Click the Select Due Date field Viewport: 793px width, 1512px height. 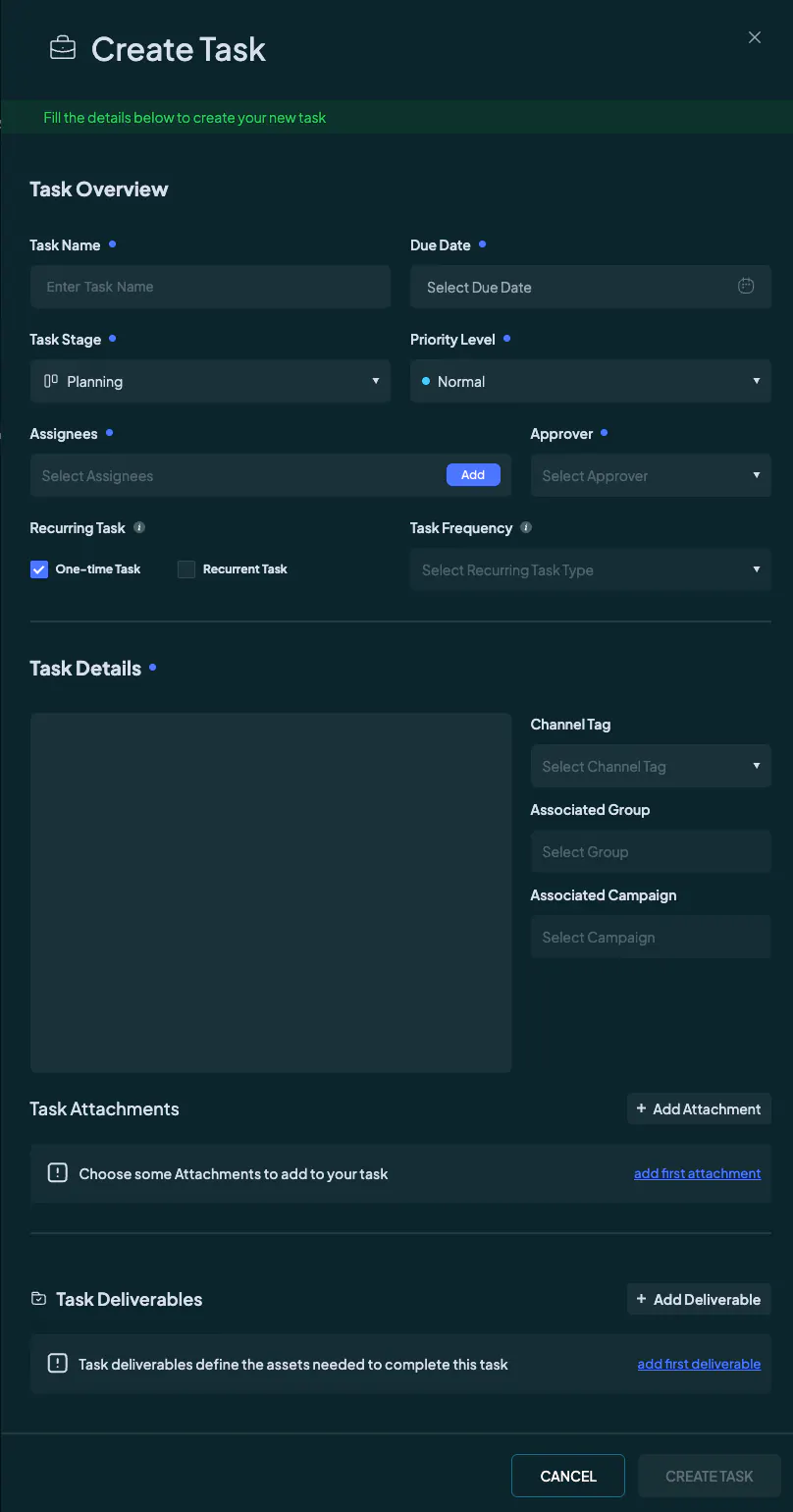coord(591,287)
